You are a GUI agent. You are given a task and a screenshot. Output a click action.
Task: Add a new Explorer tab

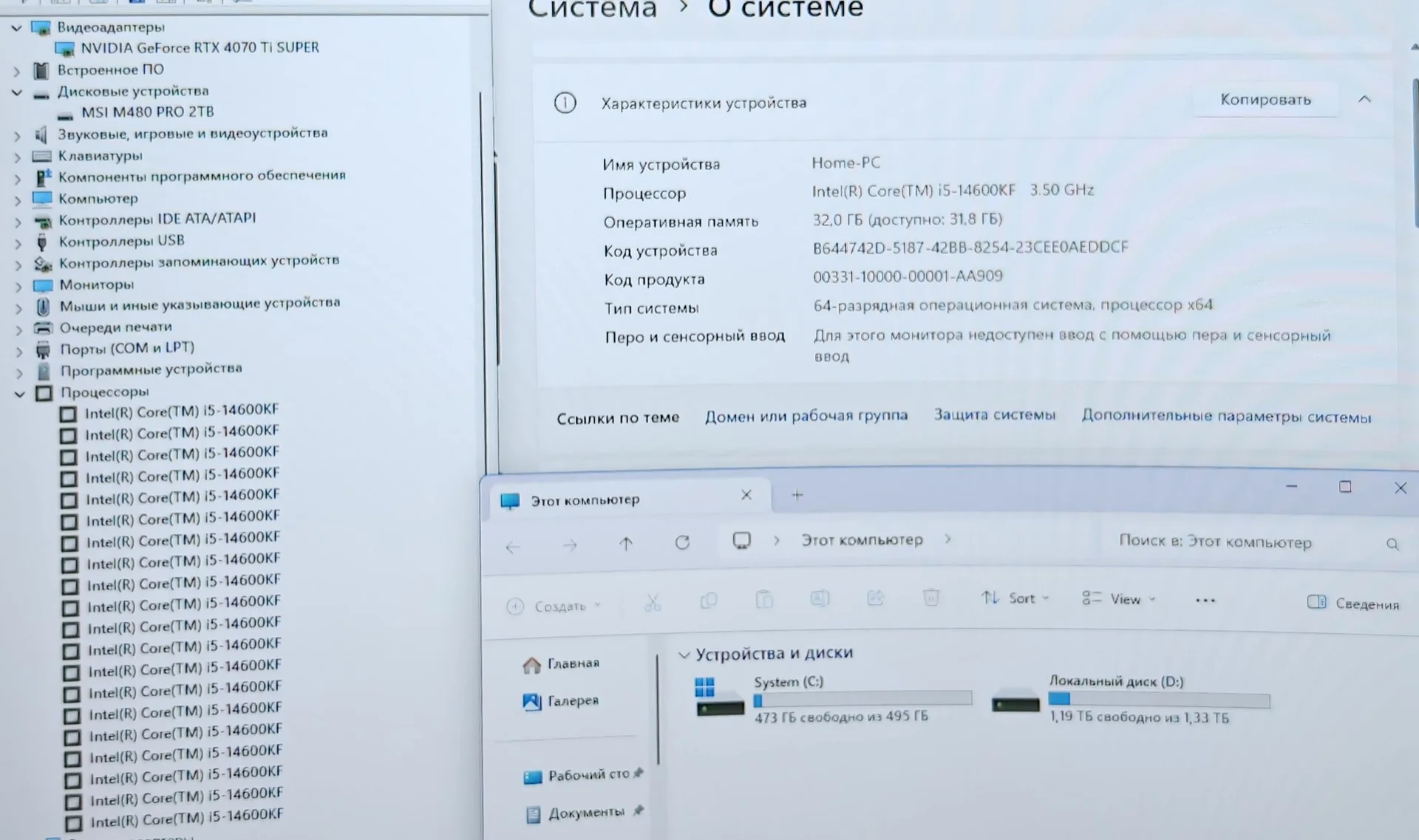point(797,495)
